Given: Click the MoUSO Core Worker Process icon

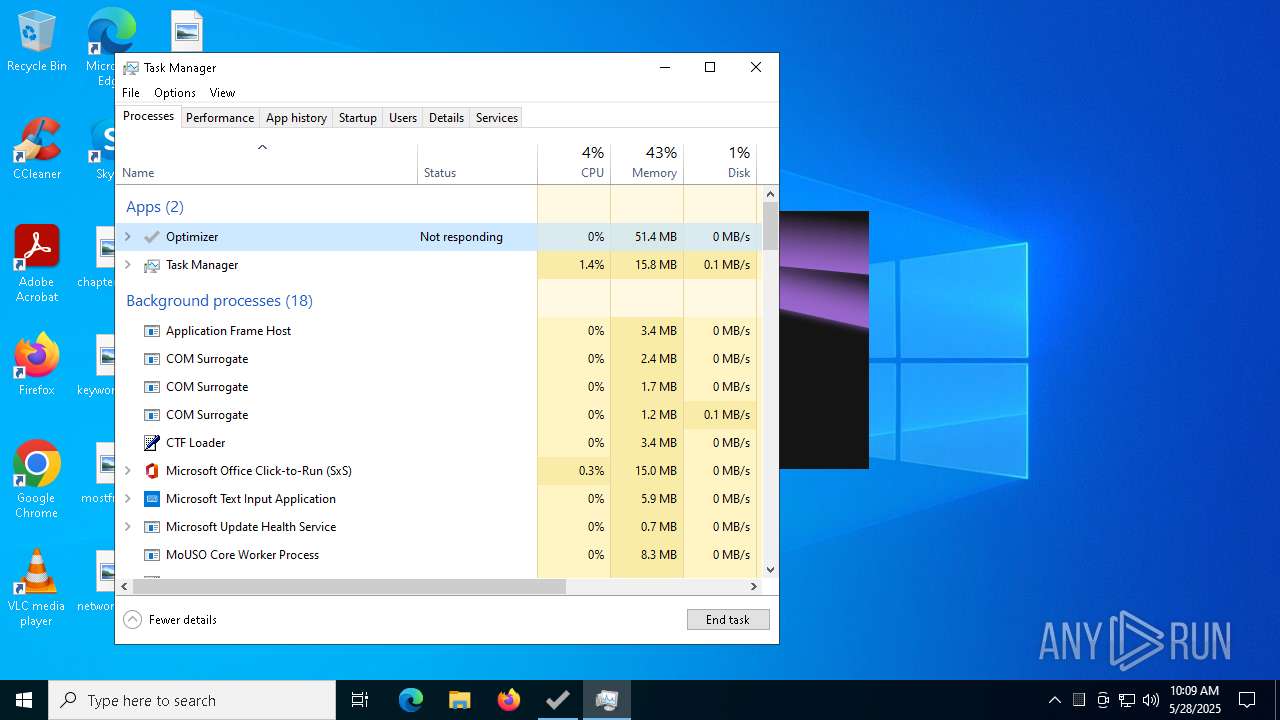Looking at the screenshot, I should click(152, 555).
